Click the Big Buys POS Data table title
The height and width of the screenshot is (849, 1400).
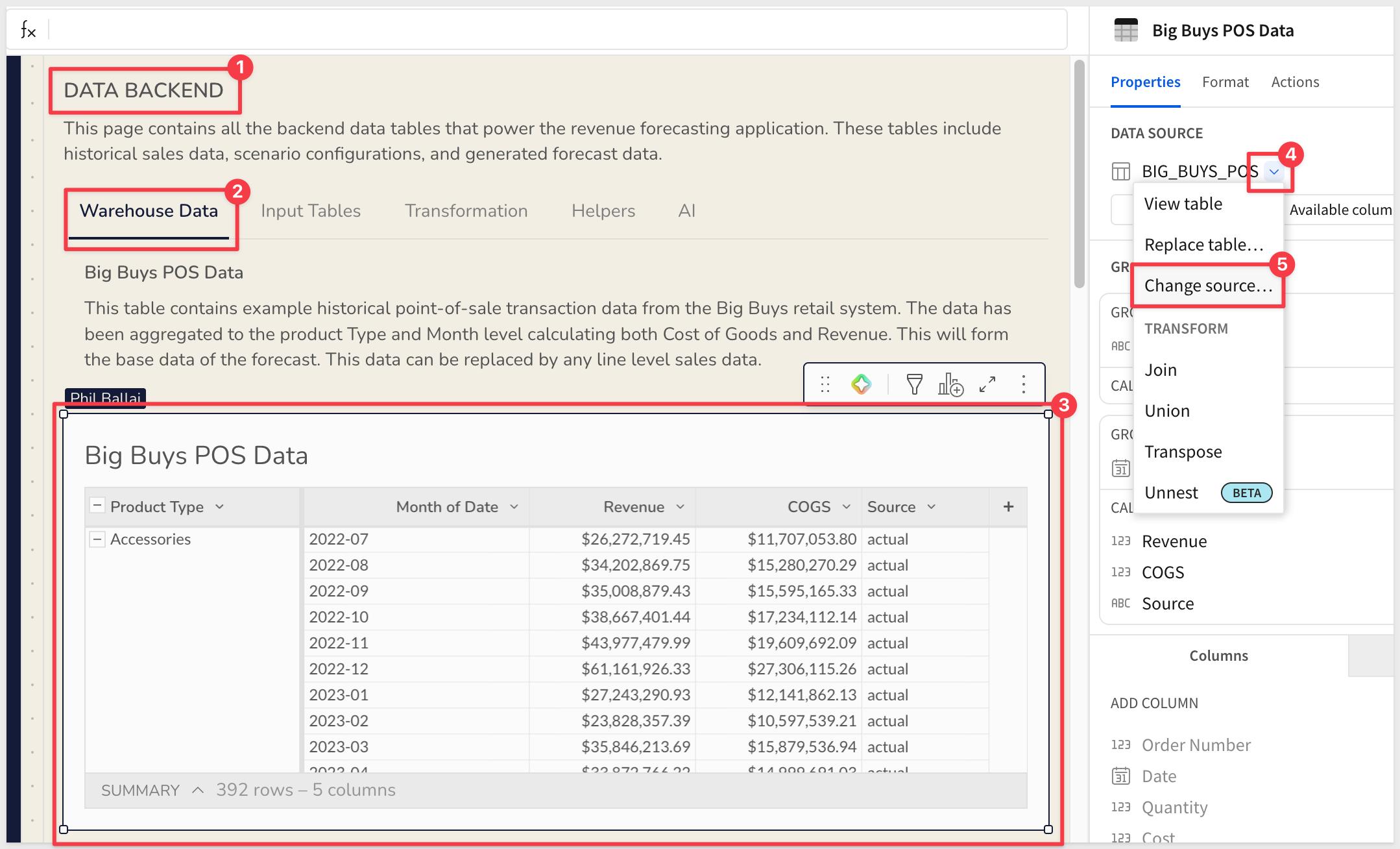tap(197, 455)
